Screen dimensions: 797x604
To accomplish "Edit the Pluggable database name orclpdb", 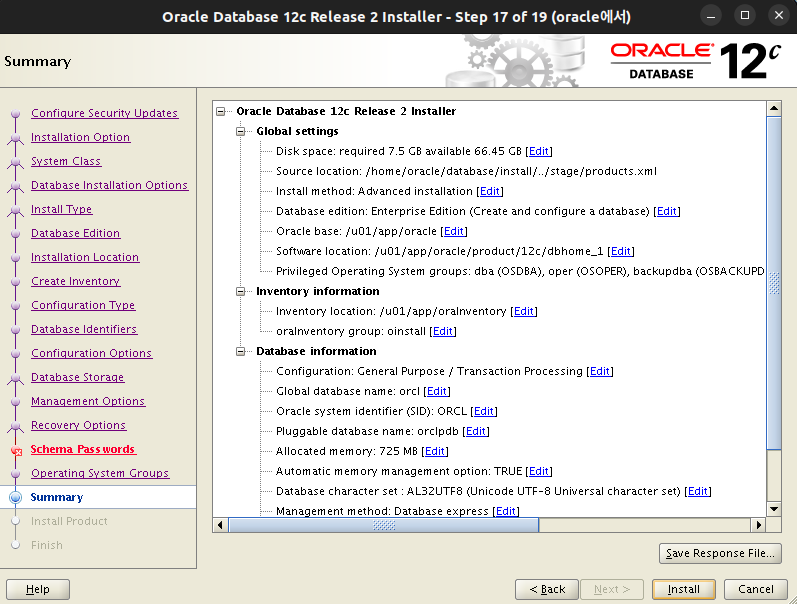I will (476, 431).
